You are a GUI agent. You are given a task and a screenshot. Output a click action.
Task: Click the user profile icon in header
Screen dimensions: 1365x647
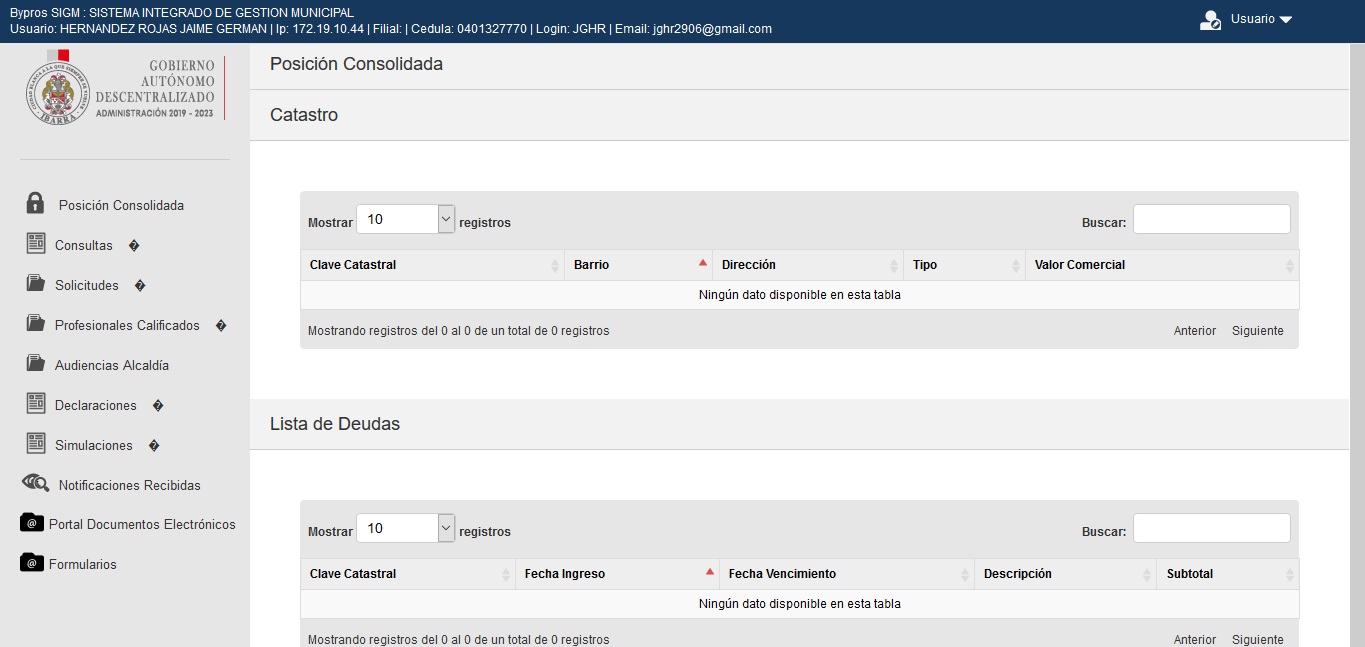pyautogui.click(x=1210, y=20)
